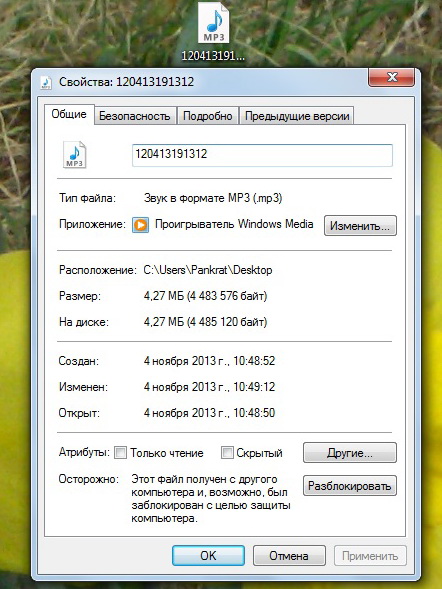Click the desktop file label 120413191...

click(213, 56)
